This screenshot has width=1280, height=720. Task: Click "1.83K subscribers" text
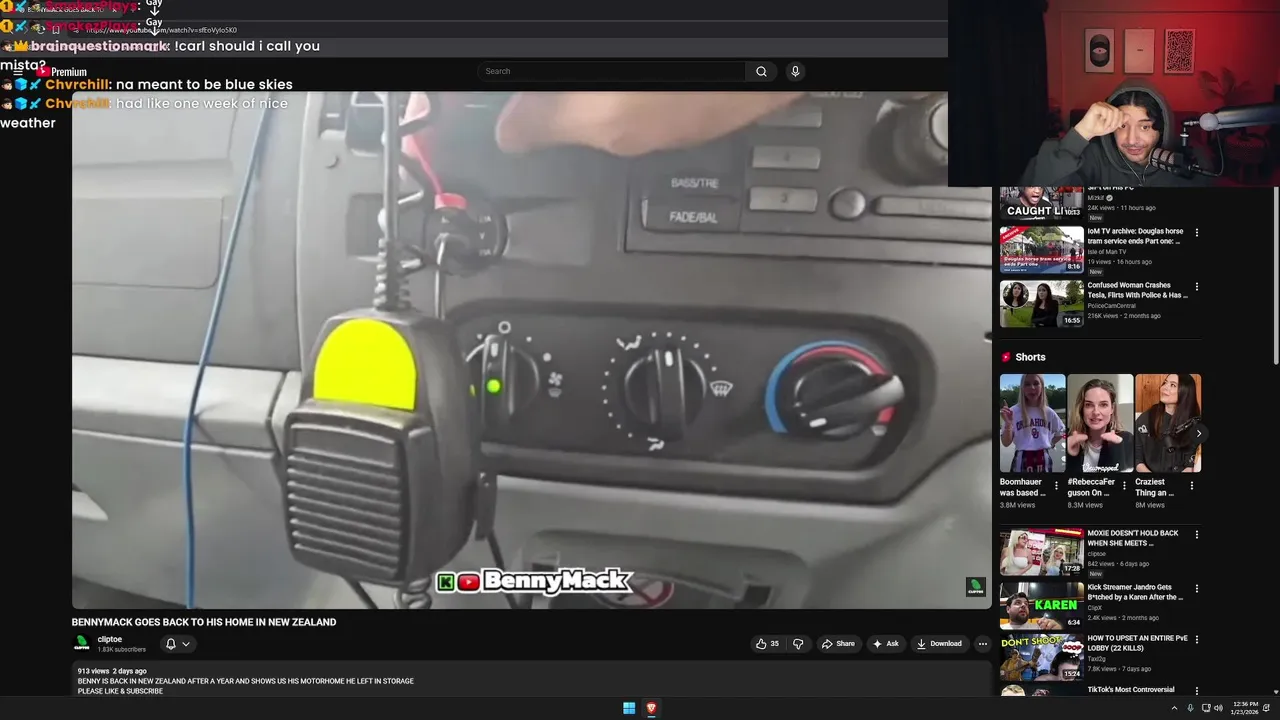click(121, 650)
